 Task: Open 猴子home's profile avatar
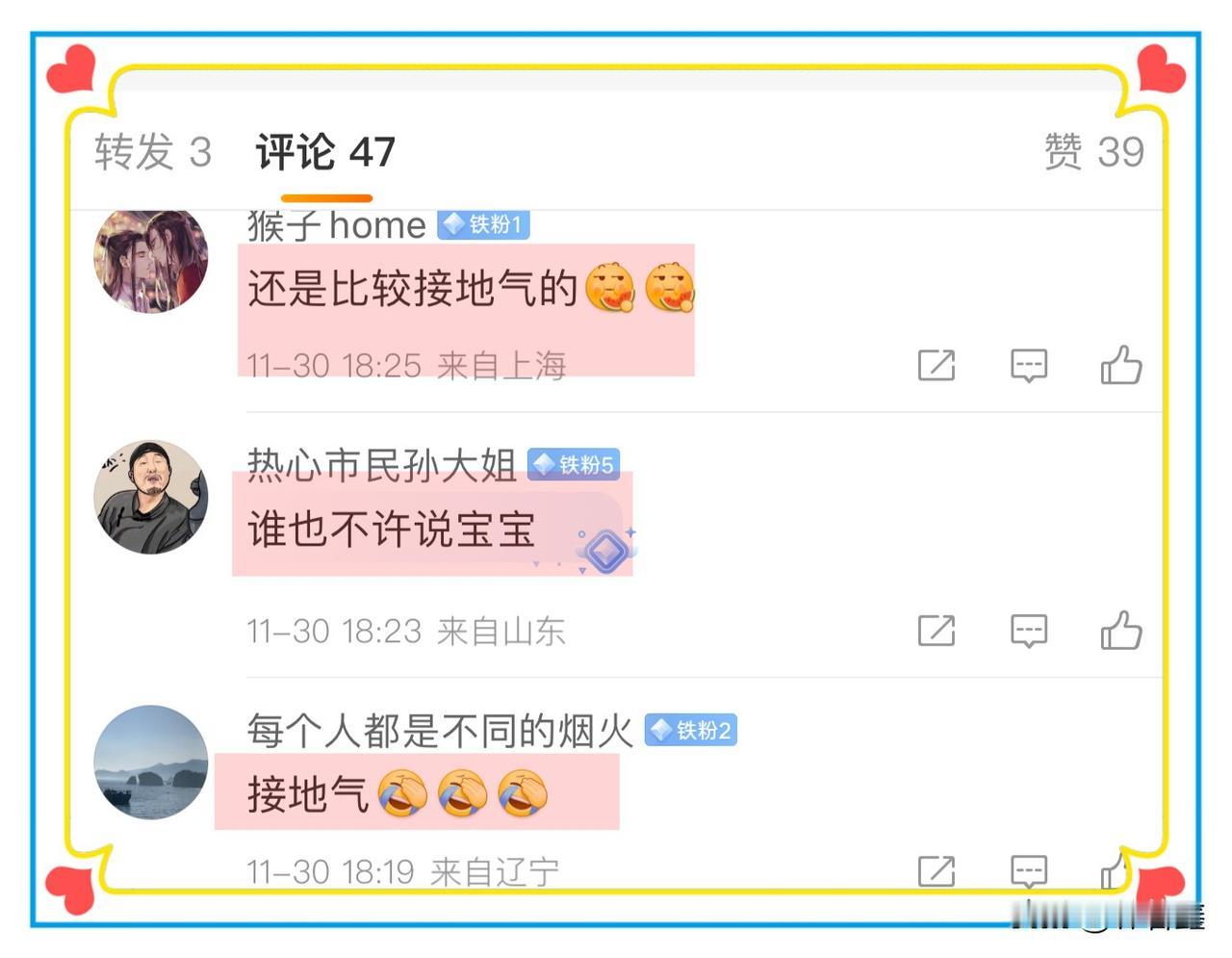point(151,261)
